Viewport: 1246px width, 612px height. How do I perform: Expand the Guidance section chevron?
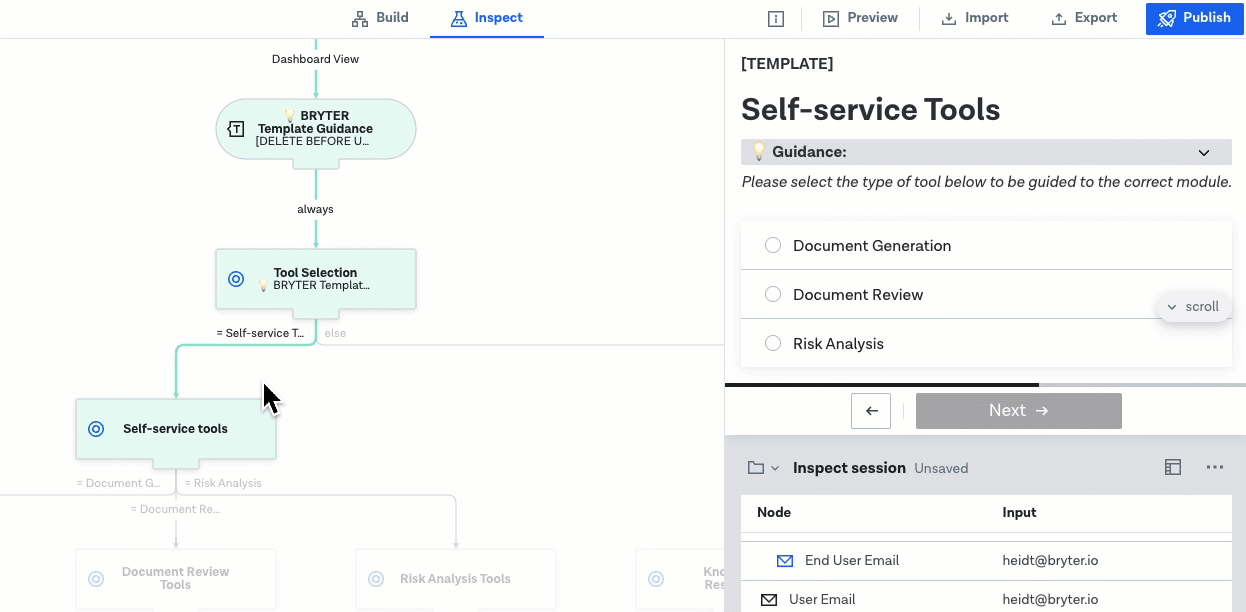tap(1204, 153)
